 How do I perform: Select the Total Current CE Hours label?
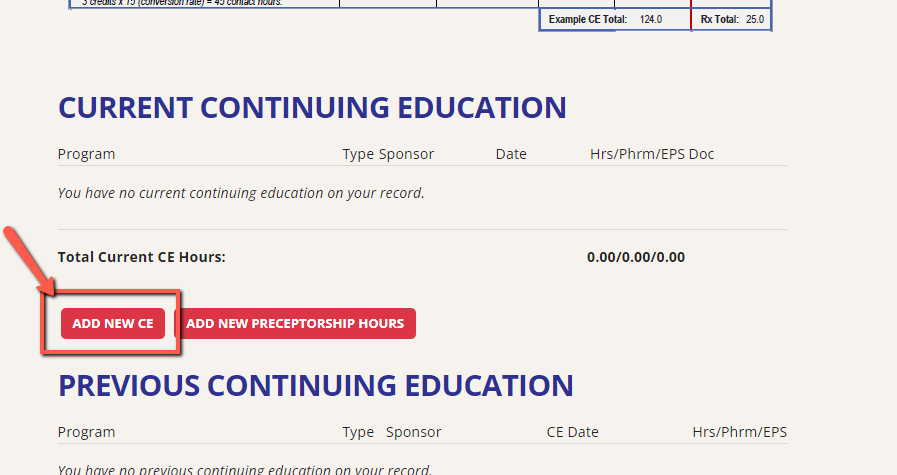[x=142, y=257]
